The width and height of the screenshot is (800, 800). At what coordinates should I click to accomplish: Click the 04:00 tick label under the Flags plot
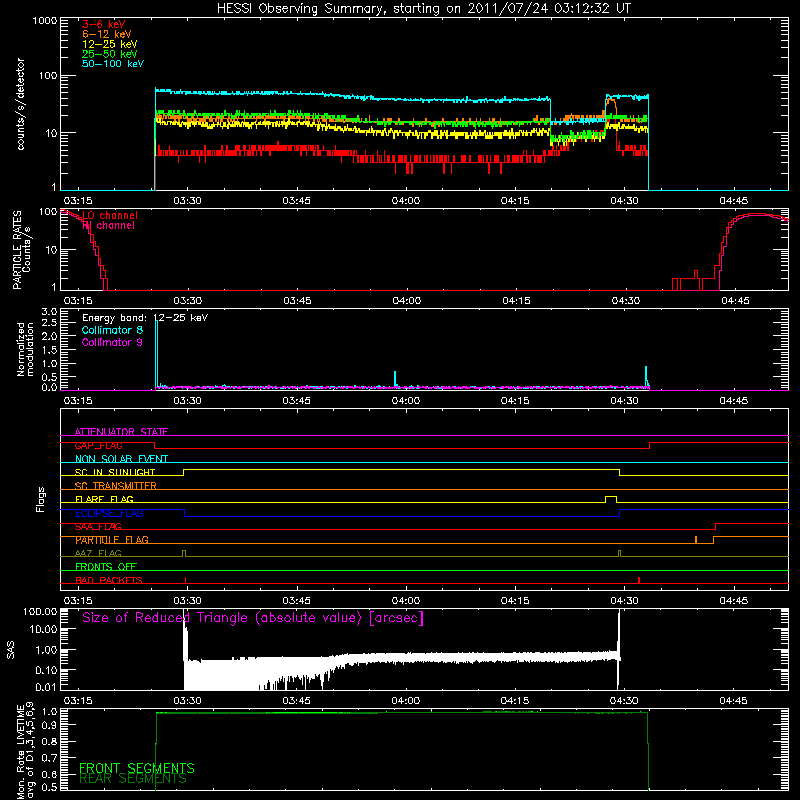[x=406, y=601]
